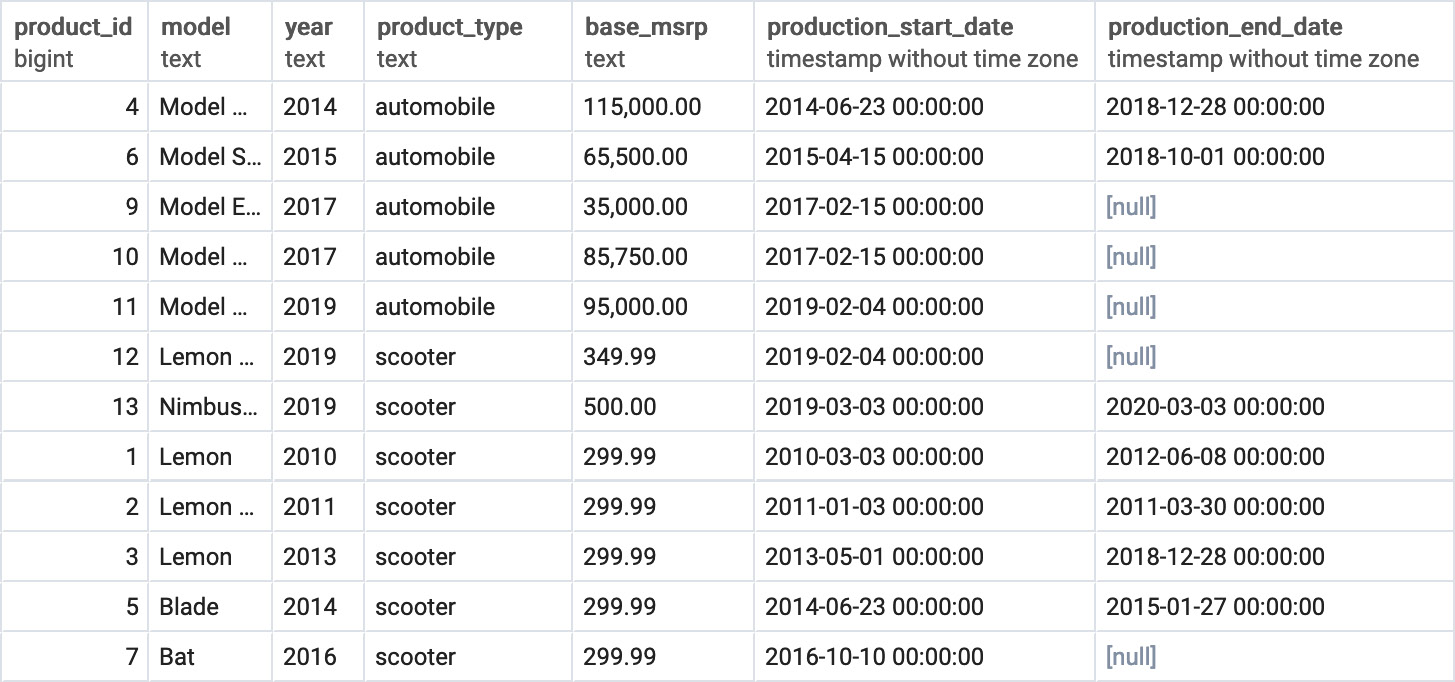
Task: Click end date 2018-10-01 00:00:00
Action: pos(1275,156)
